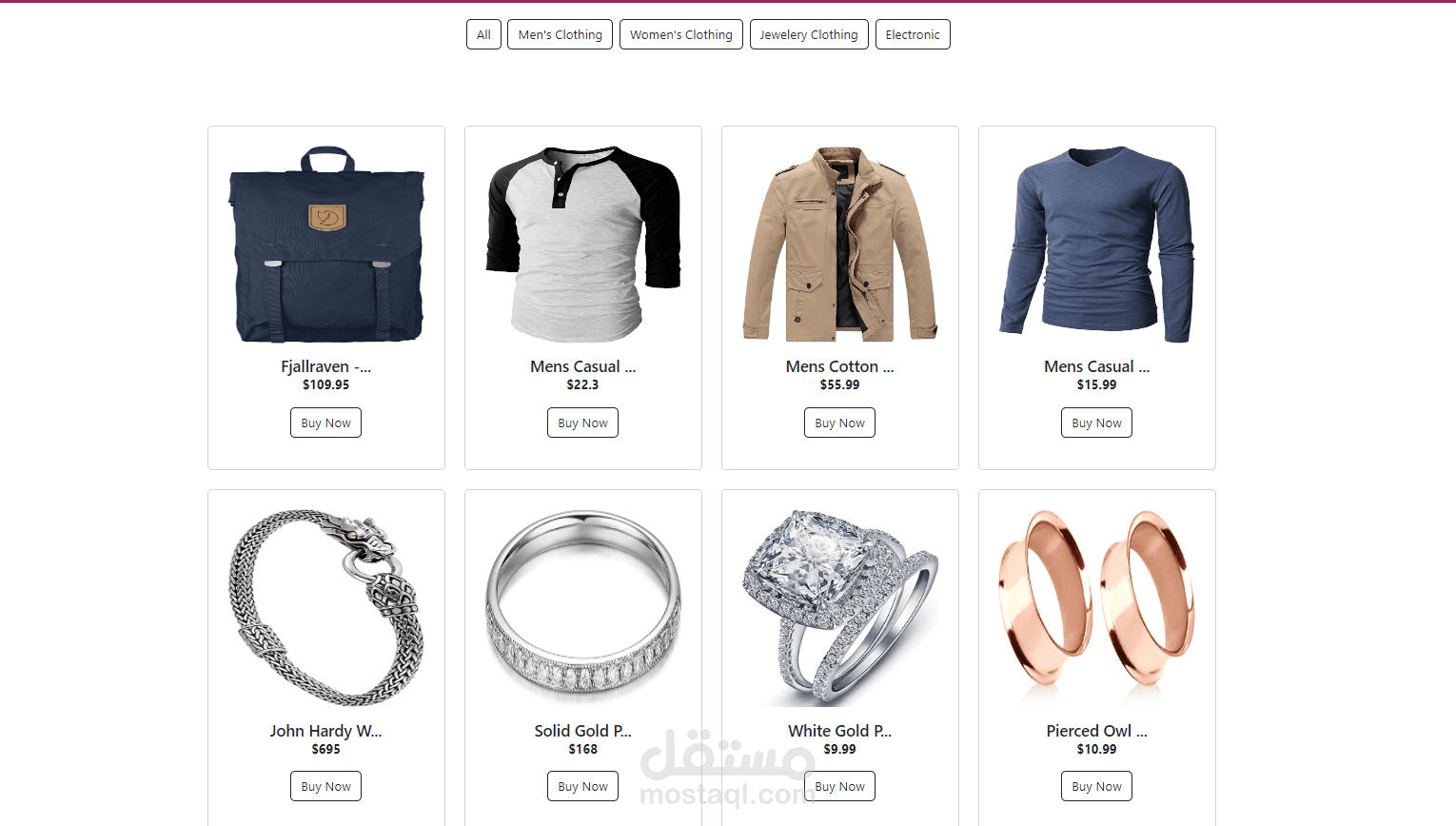Switch to the Electronic category

pyautogui.click(x=913, y=34)
